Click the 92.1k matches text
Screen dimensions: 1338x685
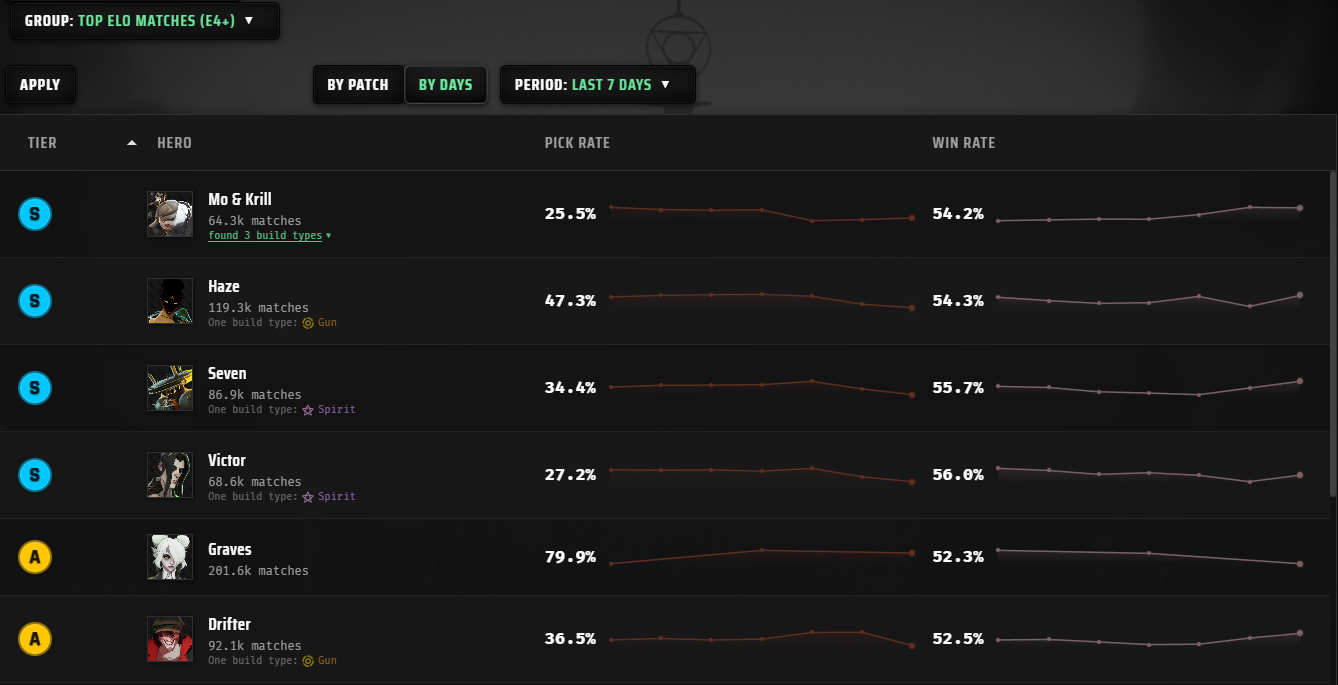tap(254, 646)
